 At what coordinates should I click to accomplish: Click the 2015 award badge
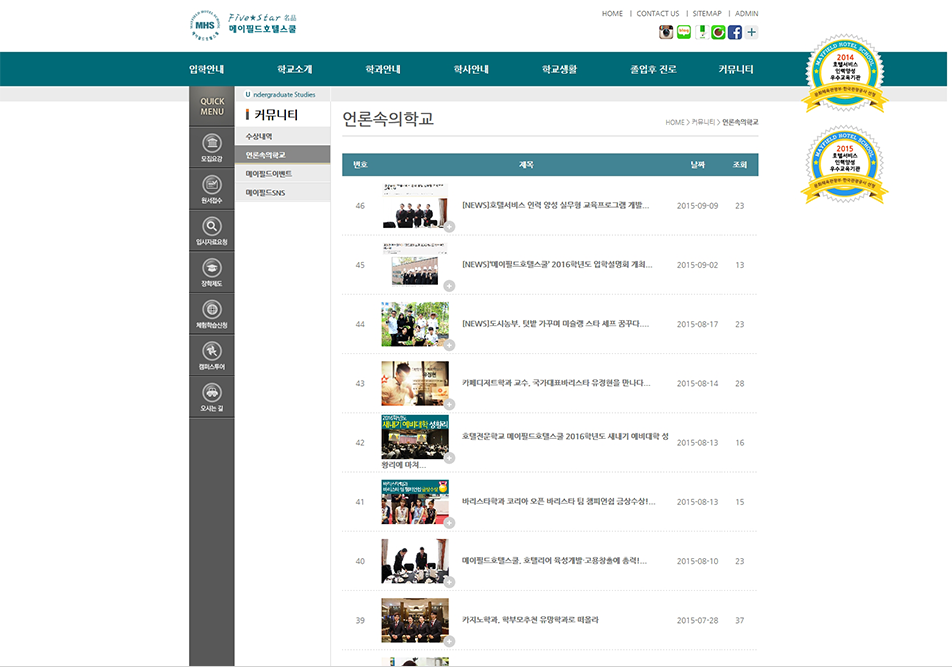[x=845, y=165]
